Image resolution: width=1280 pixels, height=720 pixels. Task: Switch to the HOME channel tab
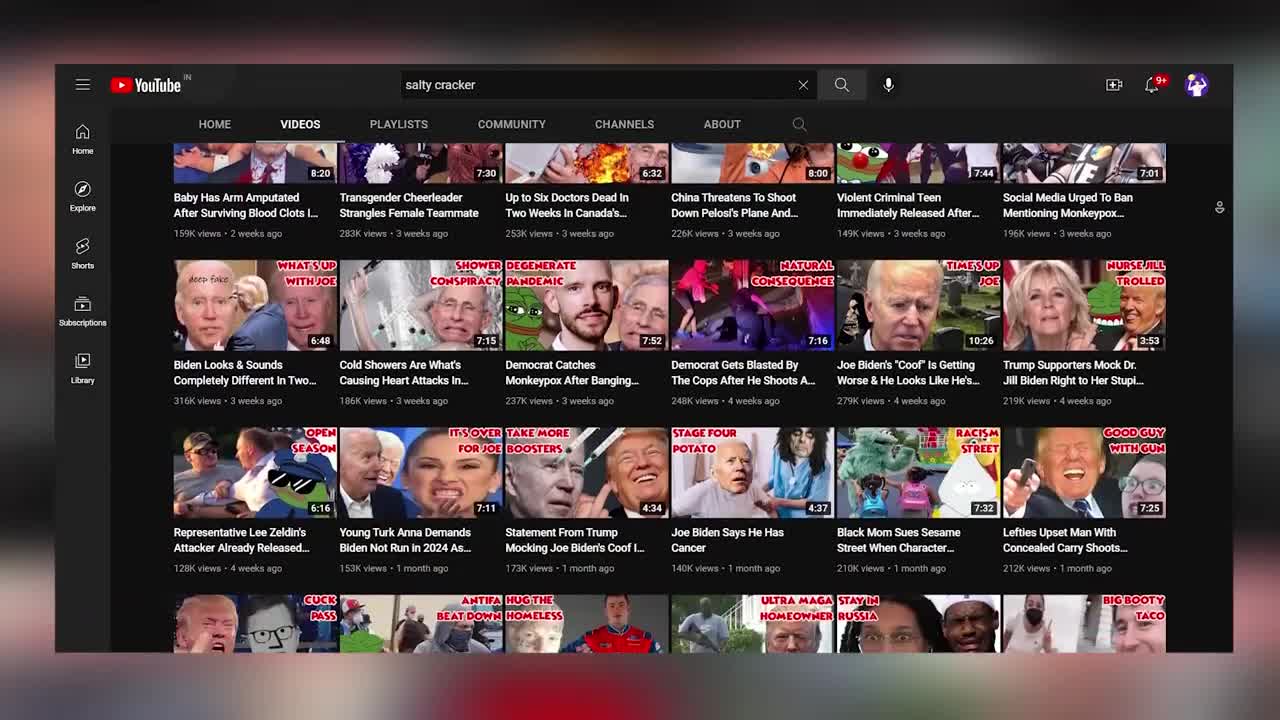pos(215,124)
